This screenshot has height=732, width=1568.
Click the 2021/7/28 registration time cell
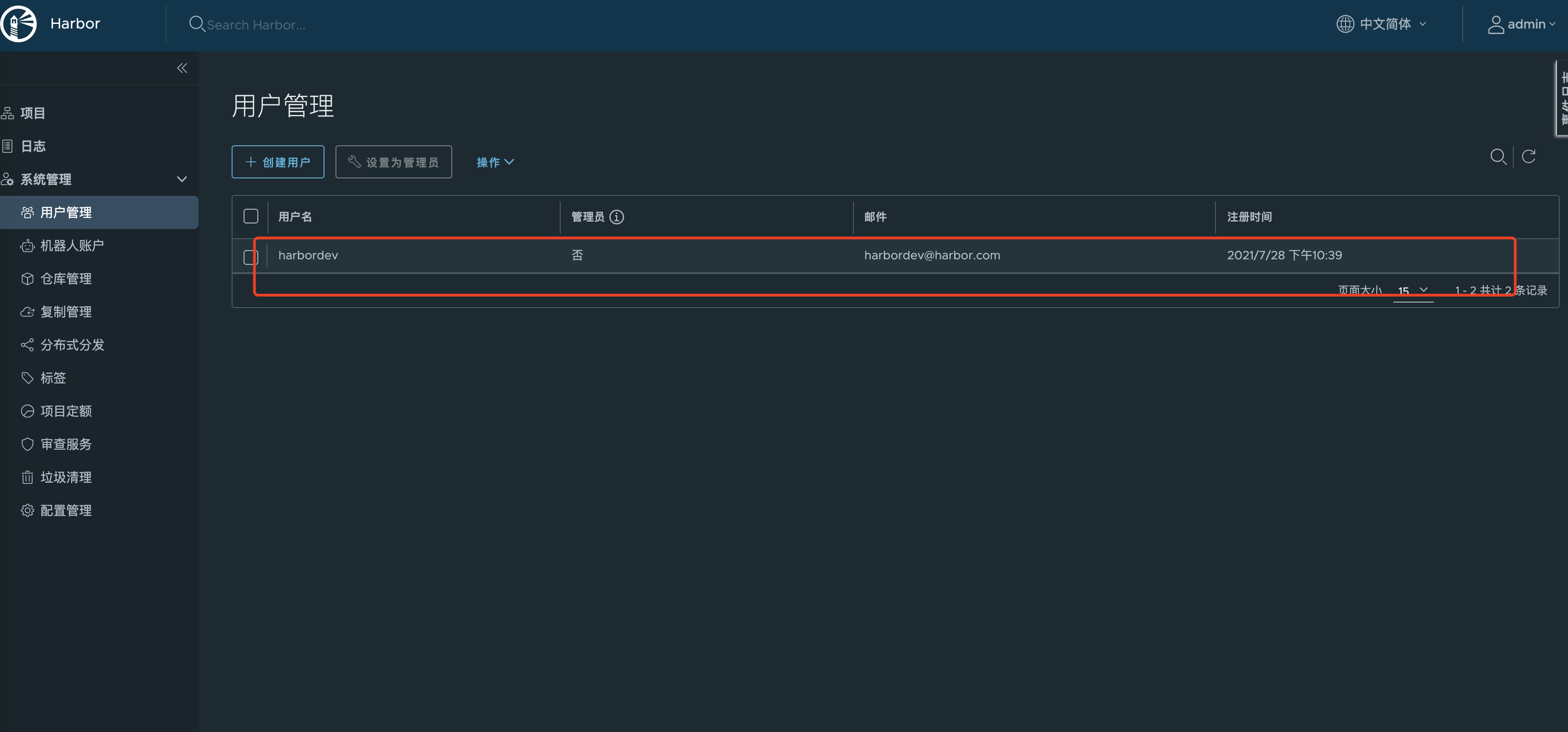pyautogui.click(x=1284, y=255)
